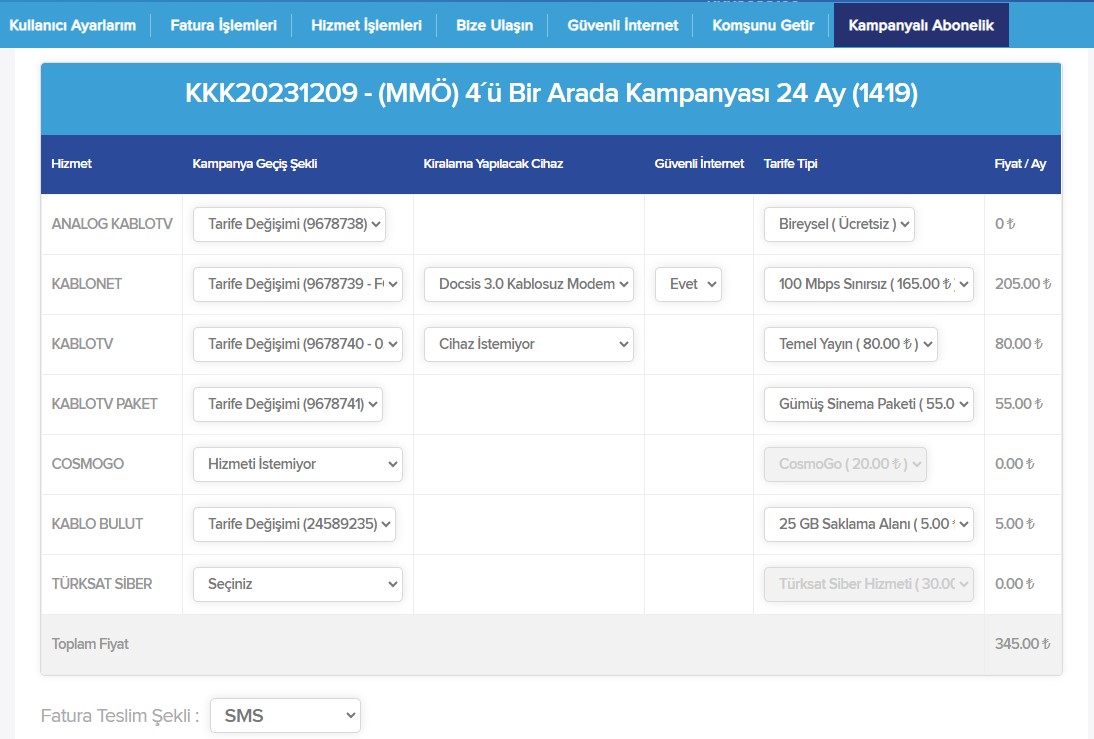This screenshot has height=739, width=1094.
Task: Click KABLO BULUT price 5.00 value
Action: 1014,524
